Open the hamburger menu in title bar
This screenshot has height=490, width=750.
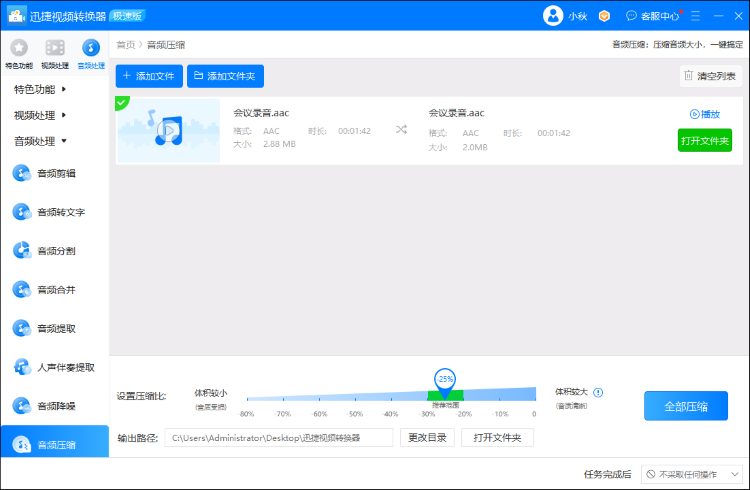[688, 15]
